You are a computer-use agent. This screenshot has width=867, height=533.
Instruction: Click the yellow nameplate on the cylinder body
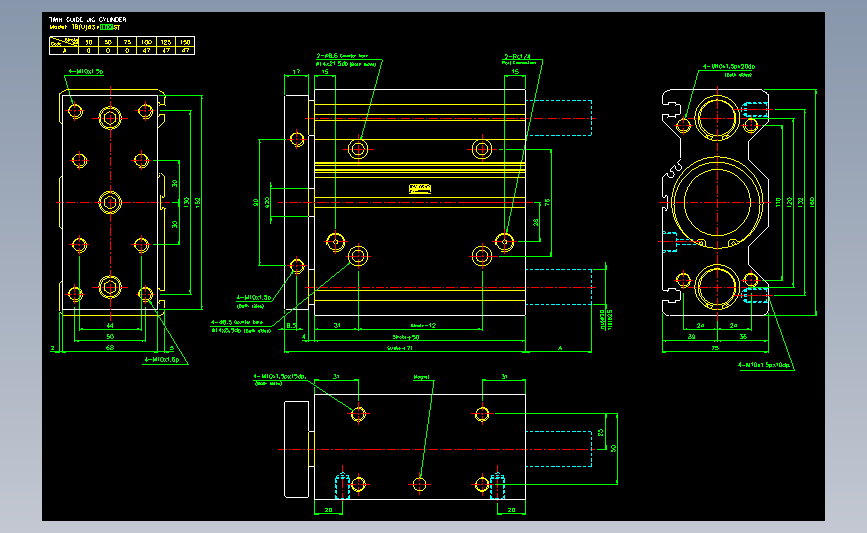[420, 189]
